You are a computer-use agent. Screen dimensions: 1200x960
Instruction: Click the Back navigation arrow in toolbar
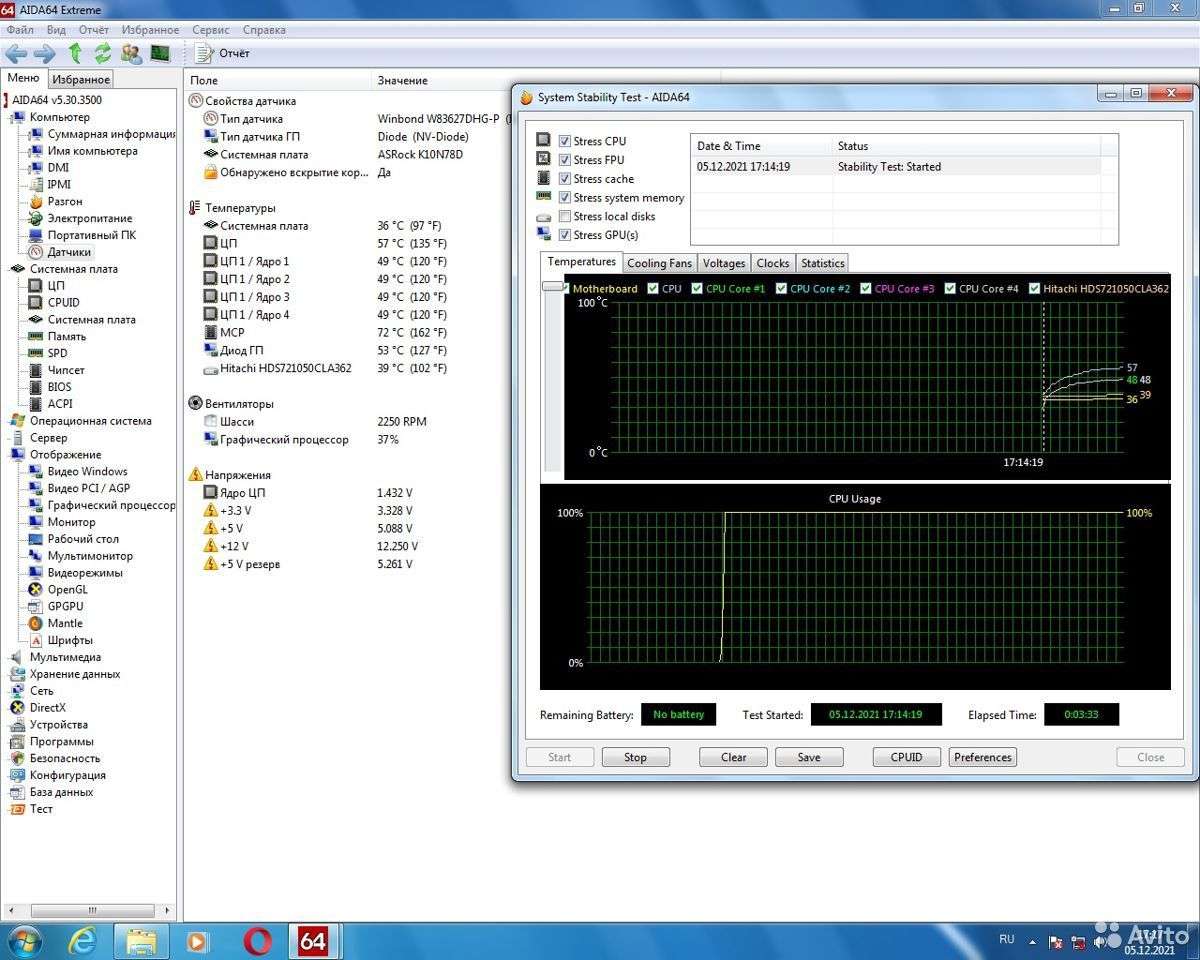[x=16, y=53]
